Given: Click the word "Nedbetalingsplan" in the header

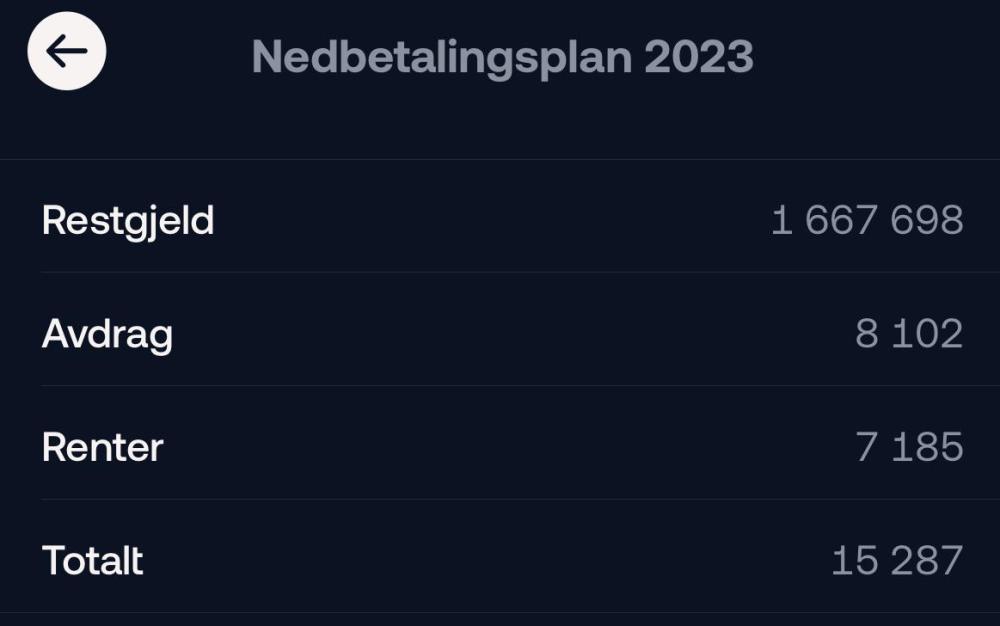Looking at the screenshot, I should click(x=441, y=57).
